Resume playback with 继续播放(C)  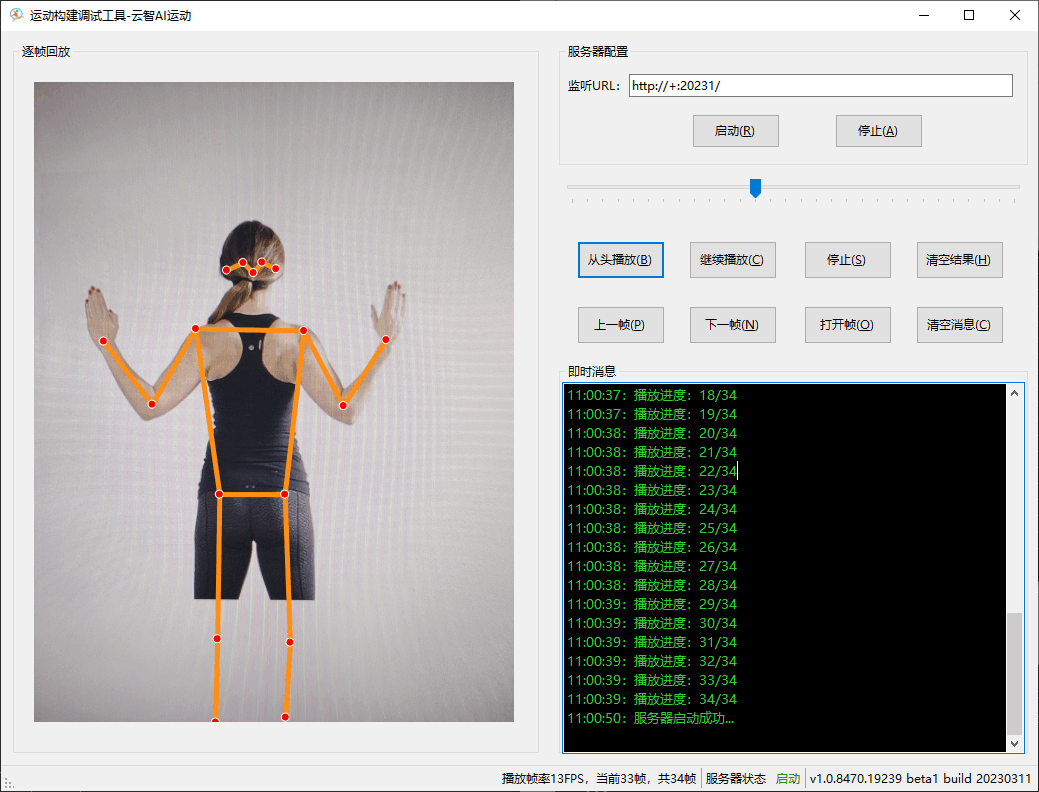point(732,260)
